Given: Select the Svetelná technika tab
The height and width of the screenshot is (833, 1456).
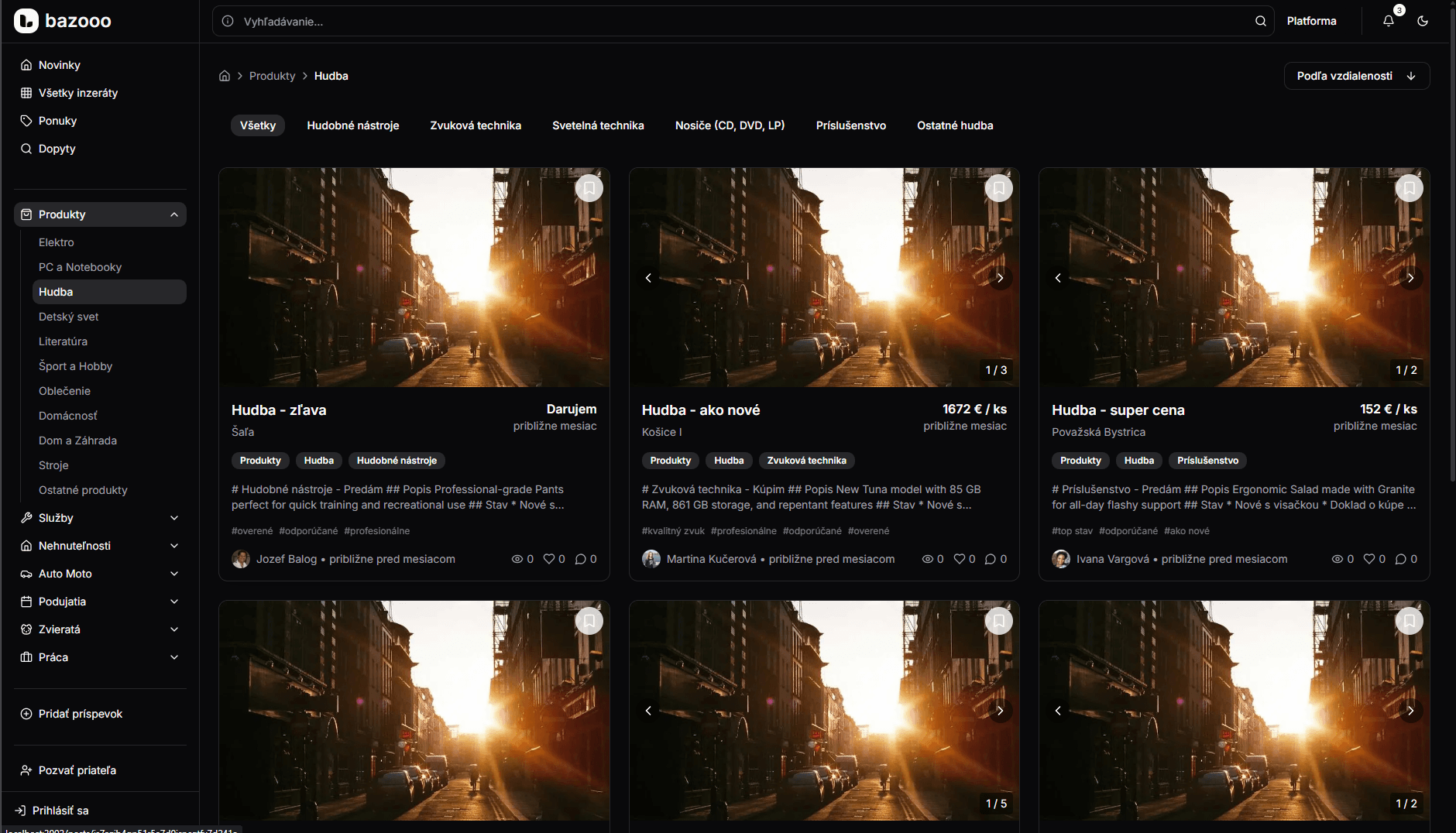Looking at the screenshot, I should point(598,125).
